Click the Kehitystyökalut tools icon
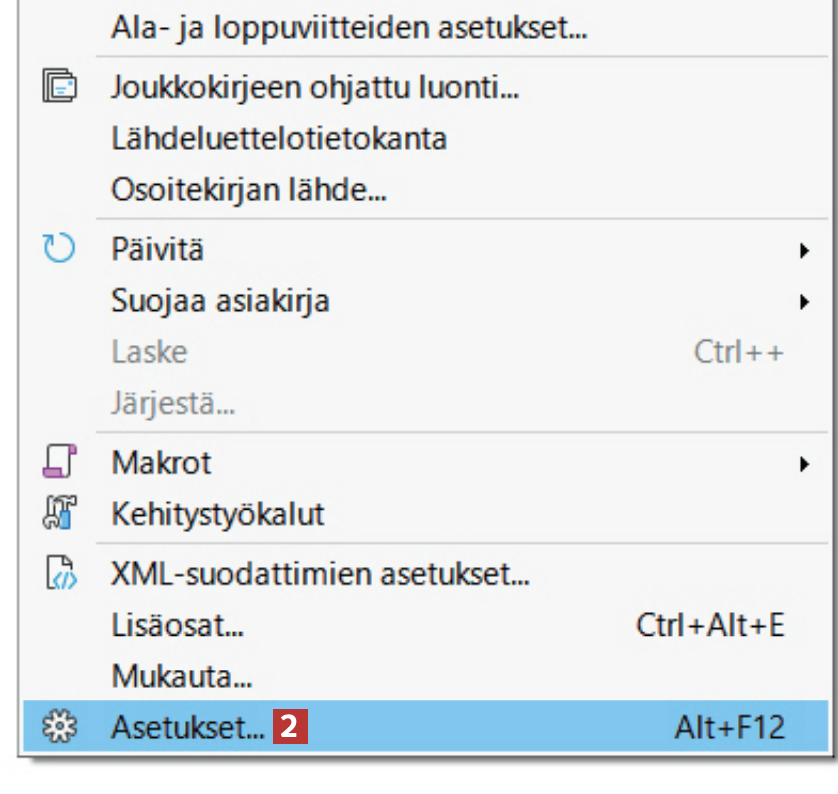Viewport: 838px width, 794px height. 59,514
